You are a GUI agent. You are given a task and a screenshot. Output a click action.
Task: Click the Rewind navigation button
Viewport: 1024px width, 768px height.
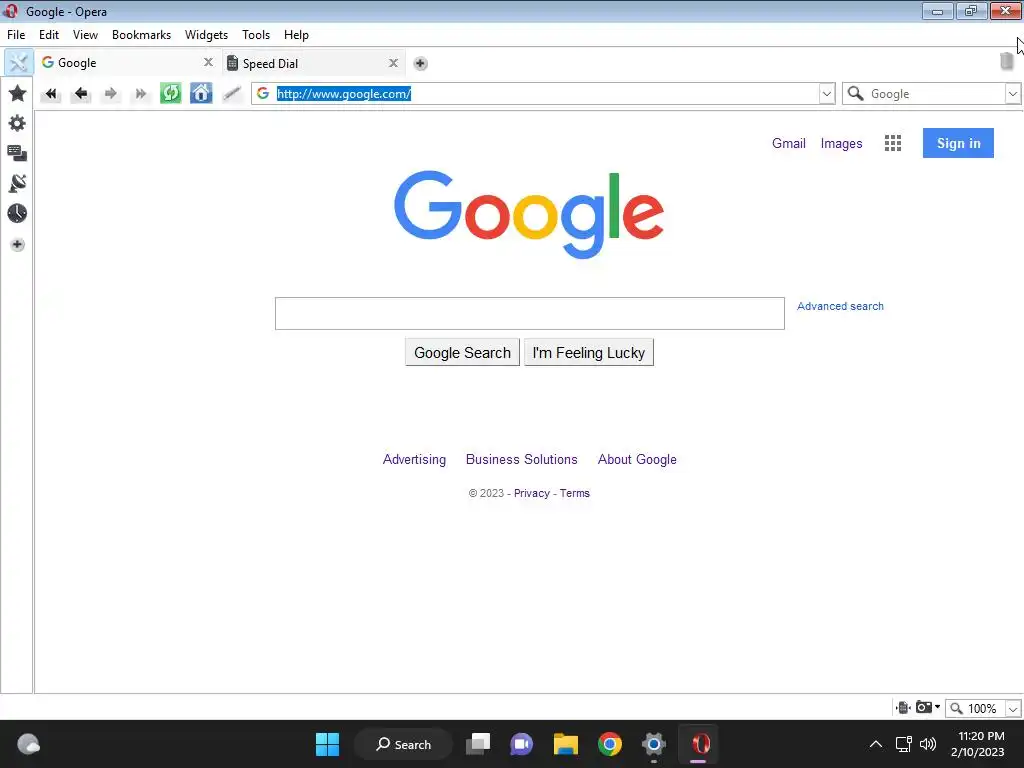(x=50, y=94)
